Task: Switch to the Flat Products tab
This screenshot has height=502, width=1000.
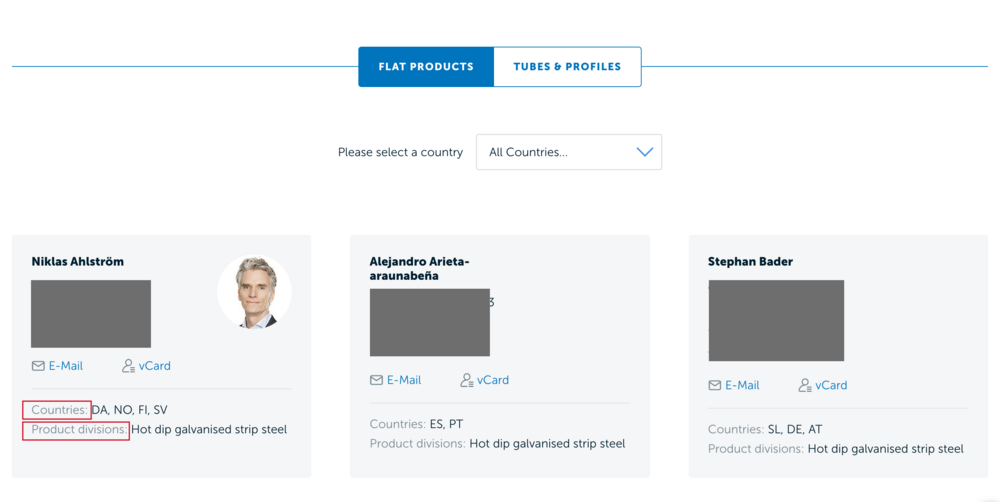Action: coord(426,67)
